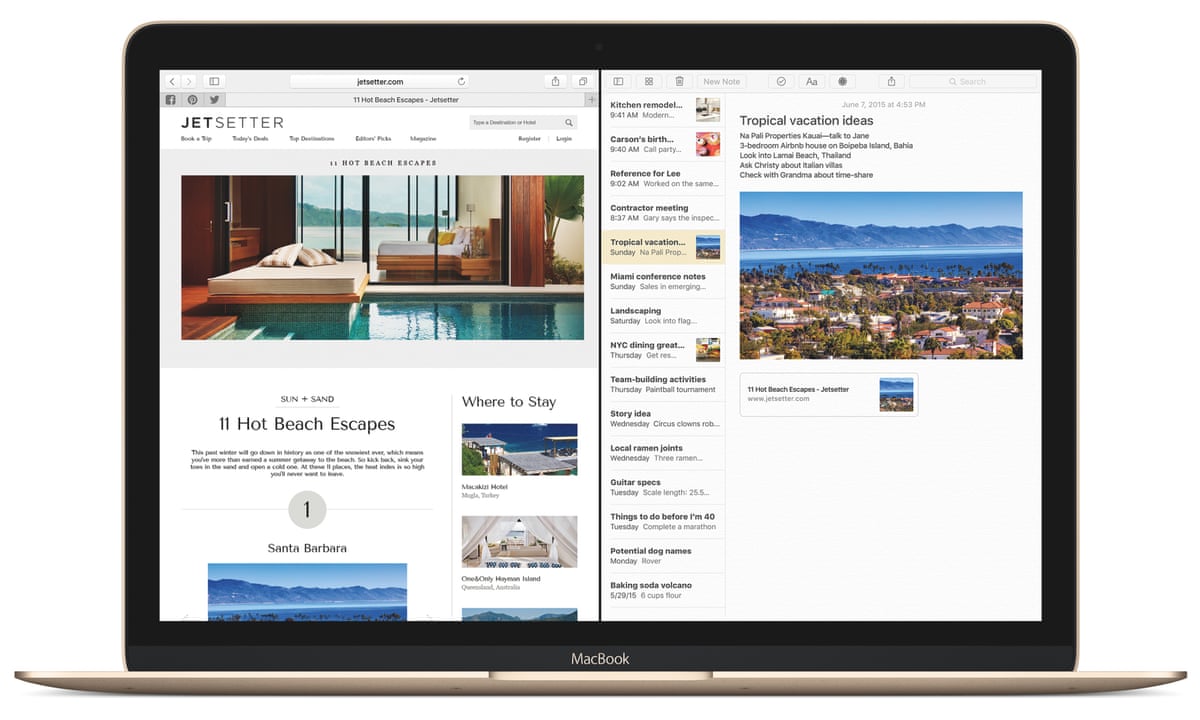Screen dimensions: 1200x720
Task: Select the Miami conference notes note
Action: pyautogui.click(x=661, y=282)
